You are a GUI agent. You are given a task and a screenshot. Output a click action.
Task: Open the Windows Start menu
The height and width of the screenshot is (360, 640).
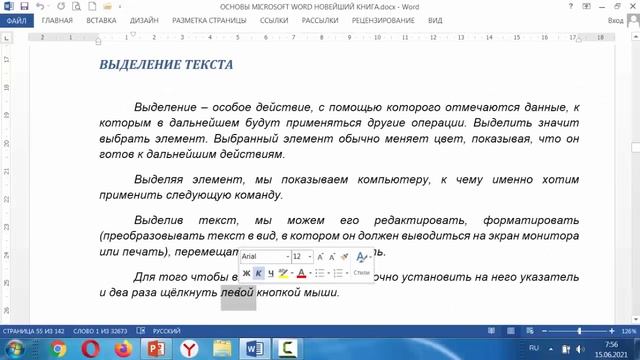[15, 349]
